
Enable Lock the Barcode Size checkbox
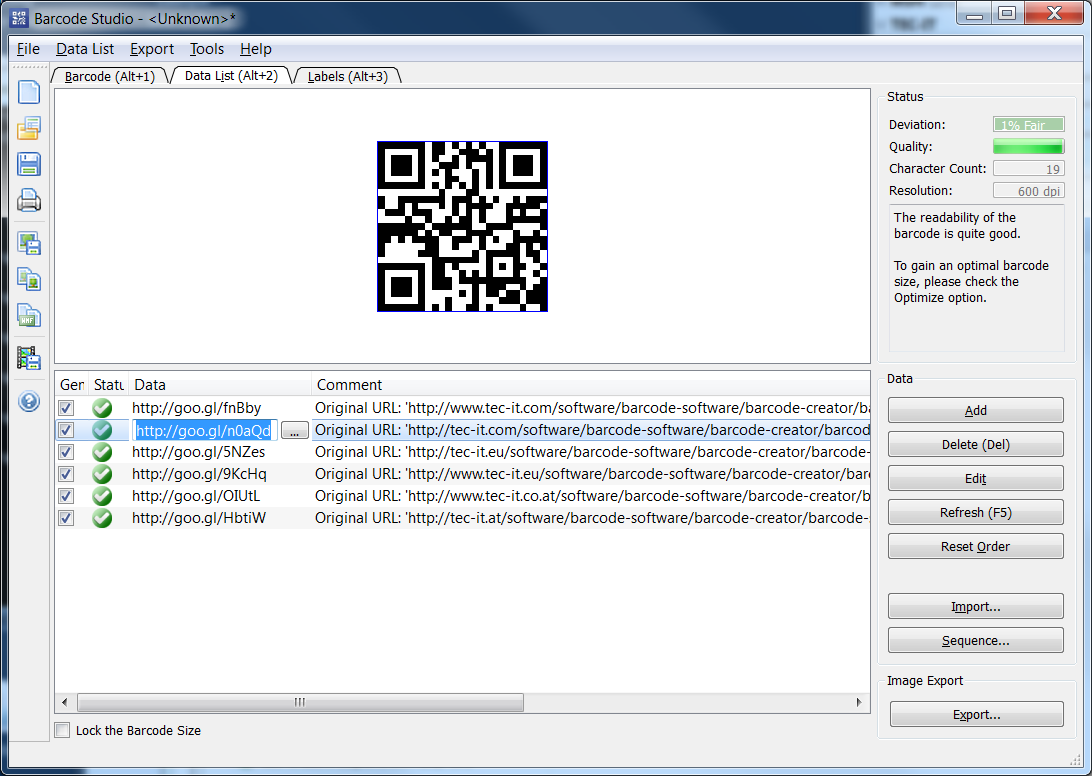click(63, 730)
